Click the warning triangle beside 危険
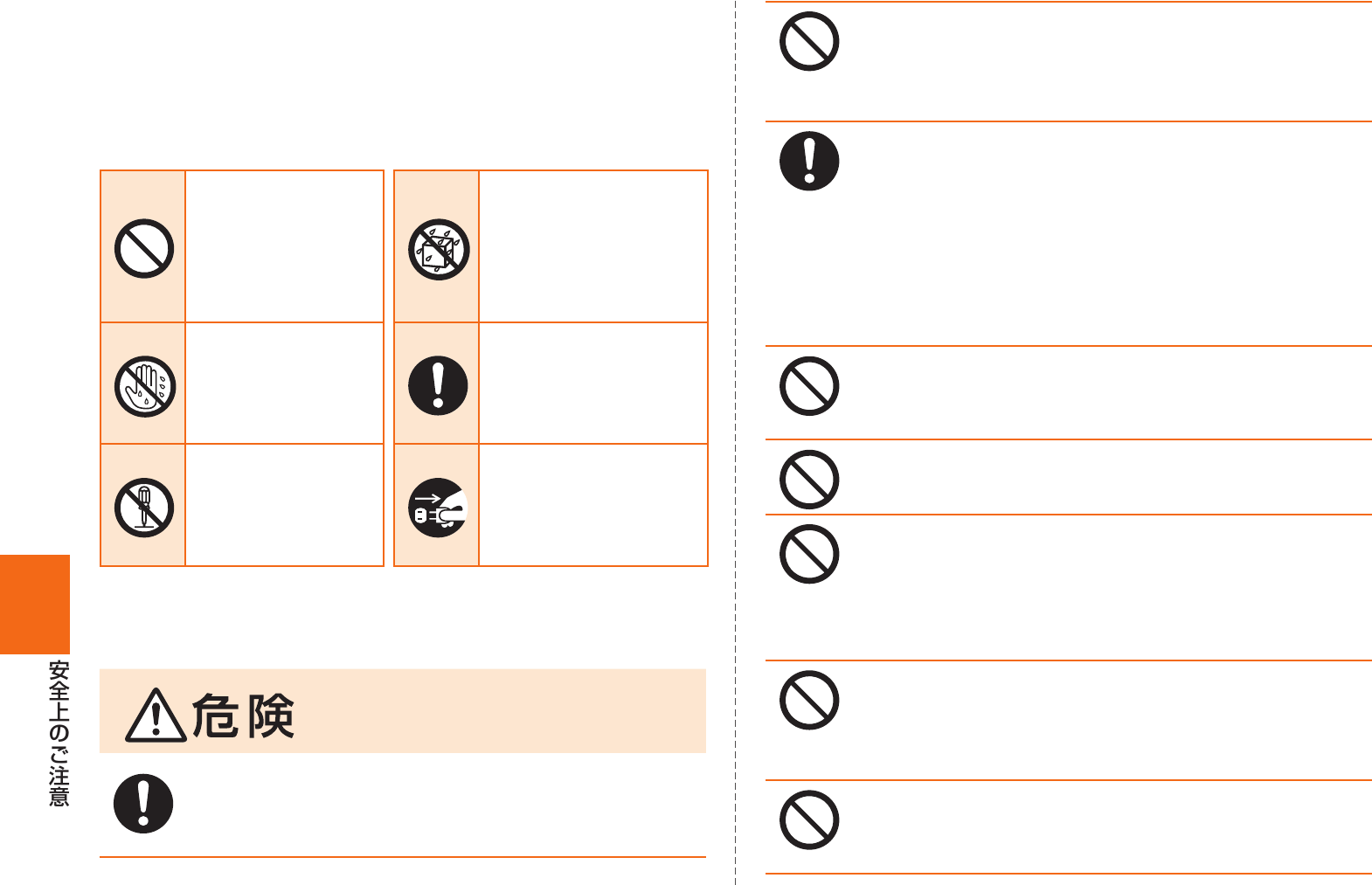Image resolution: width=1372 pixels, height=885 pixels. pyautogui.click(x=156, y=716)
